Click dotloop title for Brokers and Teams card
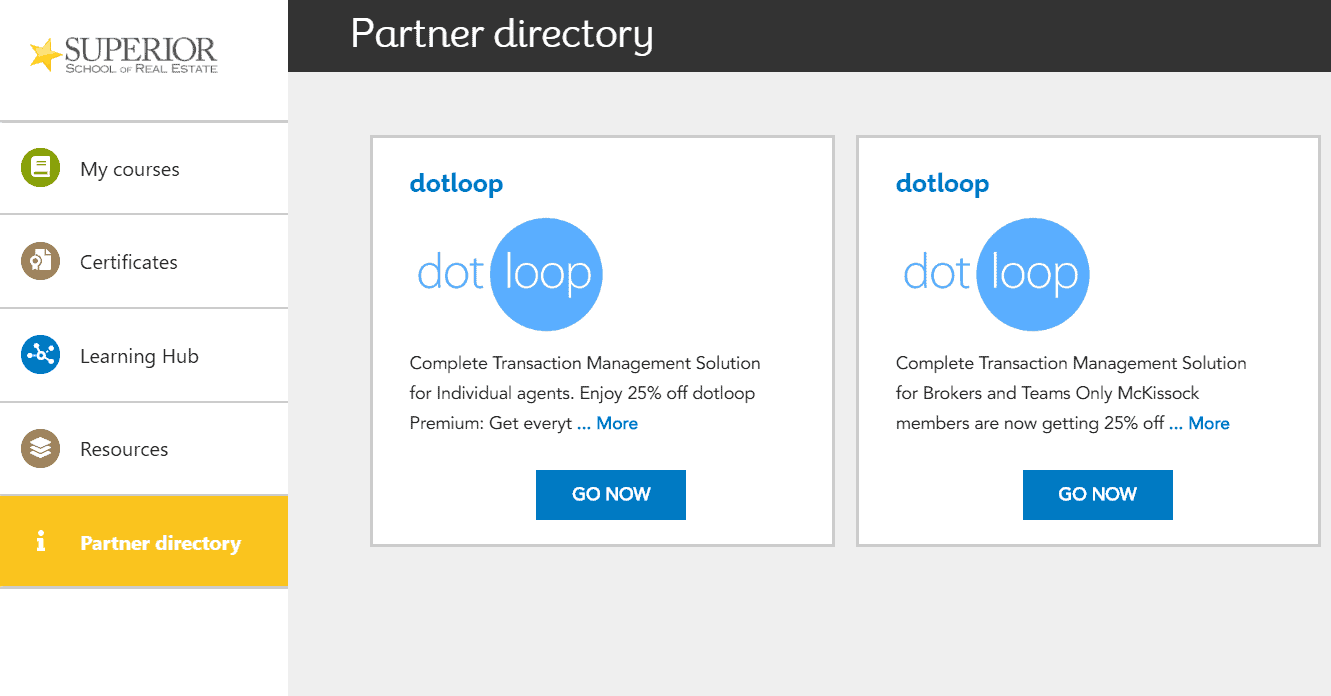Image resolution: width=1331 pixels, height=696 pixels. pos(942,183)
